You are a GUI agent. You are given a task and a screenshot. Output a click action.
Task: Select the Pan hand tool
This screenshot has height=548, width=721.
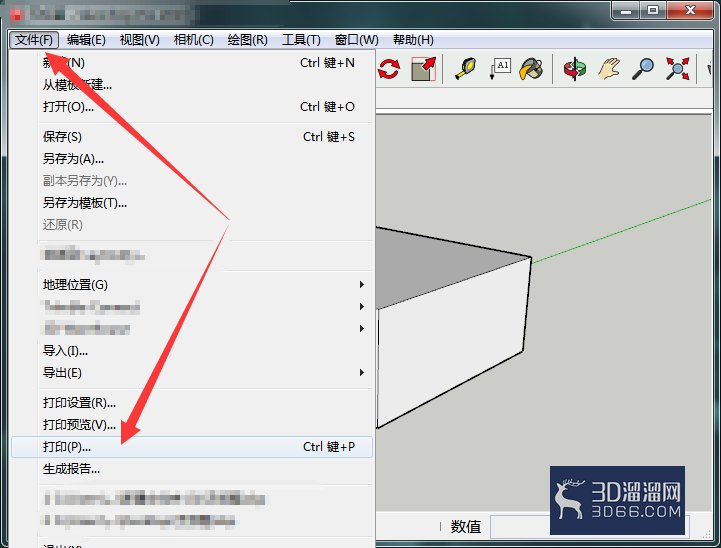pos(609,69)
